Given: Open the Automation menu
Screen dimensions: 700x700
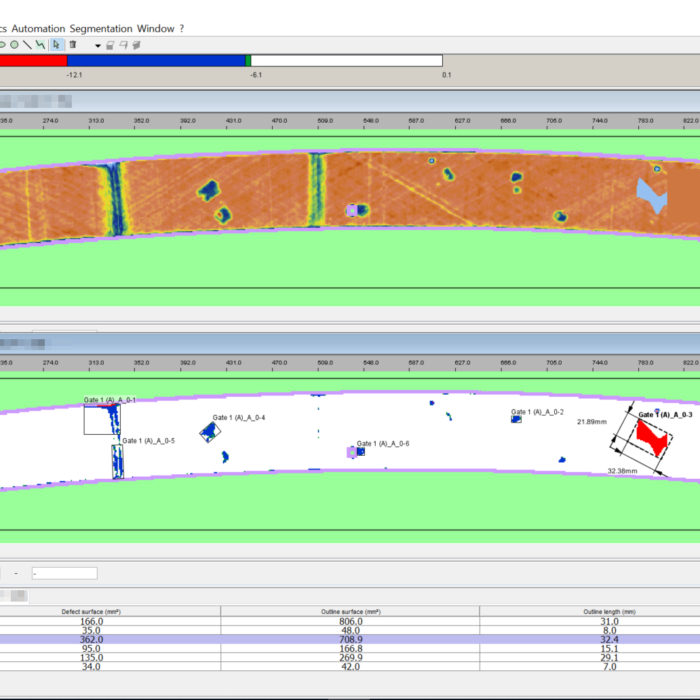Looking at the screenshot, I should coord(39,28).
